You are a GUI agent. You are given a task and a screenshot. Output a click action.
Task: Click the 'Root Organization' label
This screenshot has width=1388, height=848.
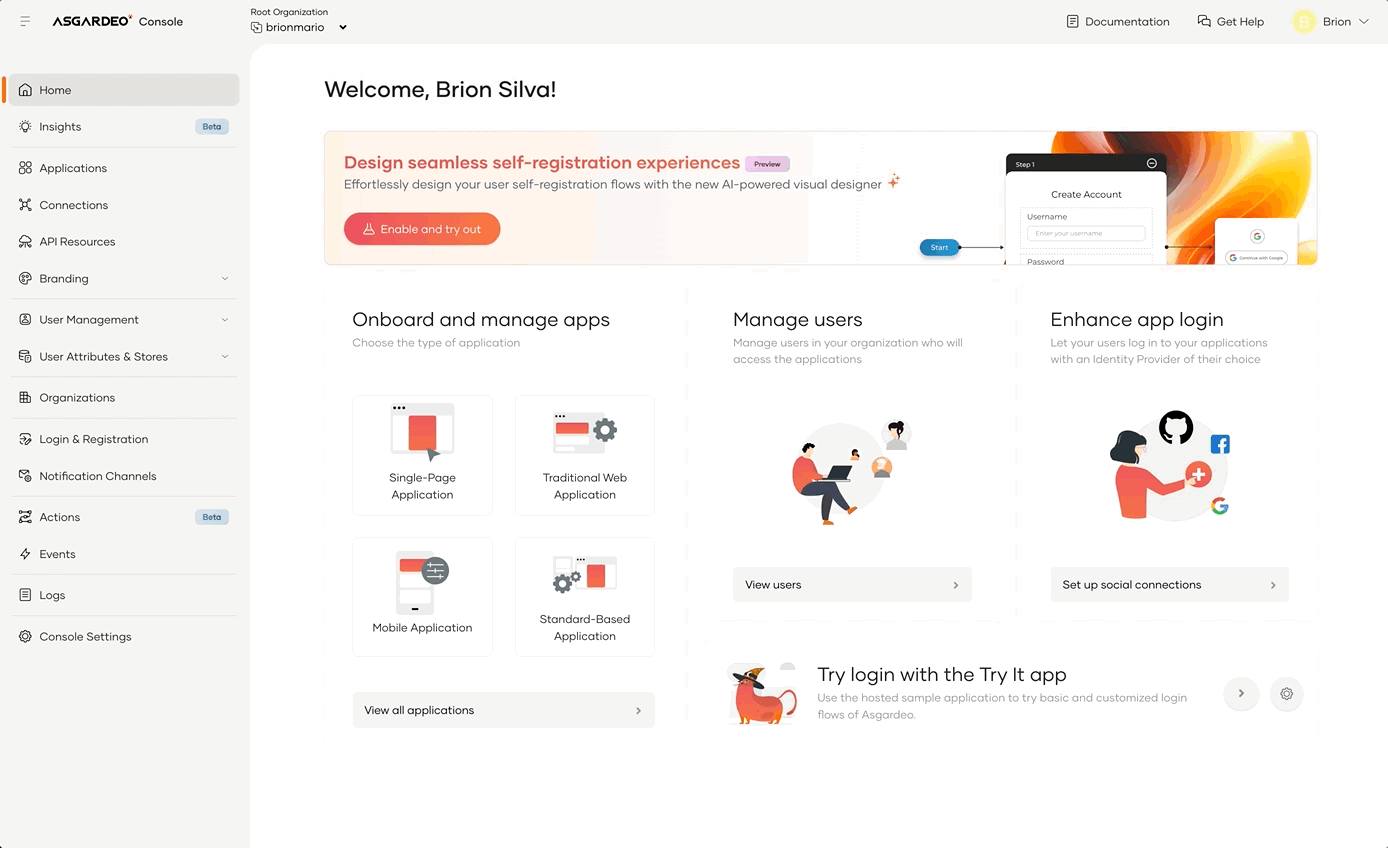[x=289, y=12]
